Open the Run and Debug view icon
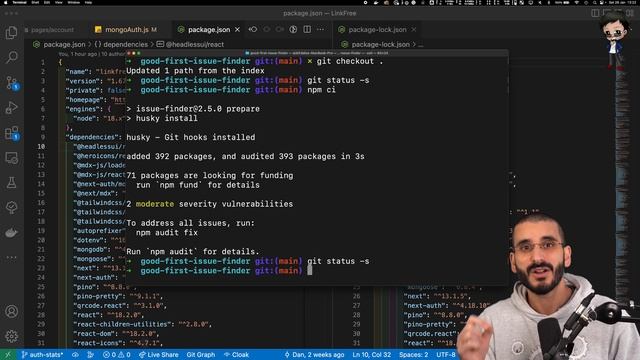 (x=11, y=108)
